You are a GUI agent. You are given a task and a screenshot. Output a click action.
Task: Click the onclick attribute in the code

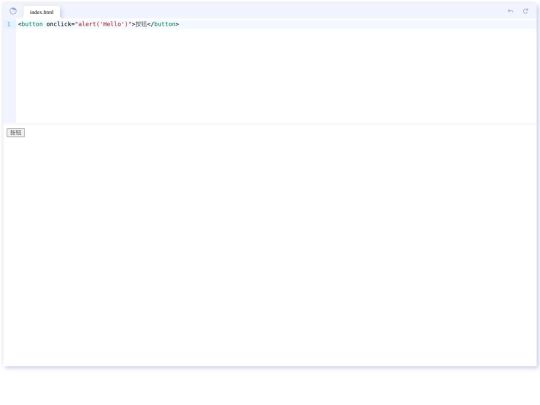[59, 24]
